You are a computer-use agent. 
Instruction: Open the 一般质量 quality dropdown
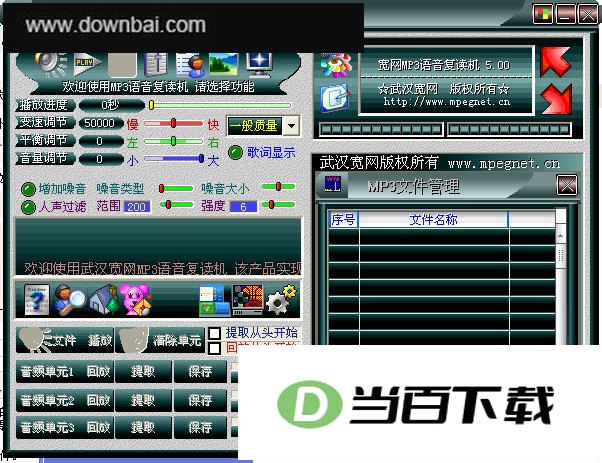coord(291,126)
